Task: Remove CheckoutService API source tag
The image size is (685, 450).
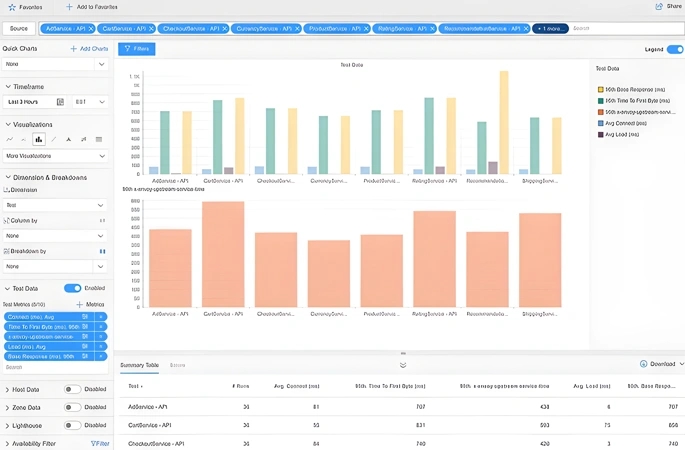Action: pyautogui.click(x=225, y=28)
